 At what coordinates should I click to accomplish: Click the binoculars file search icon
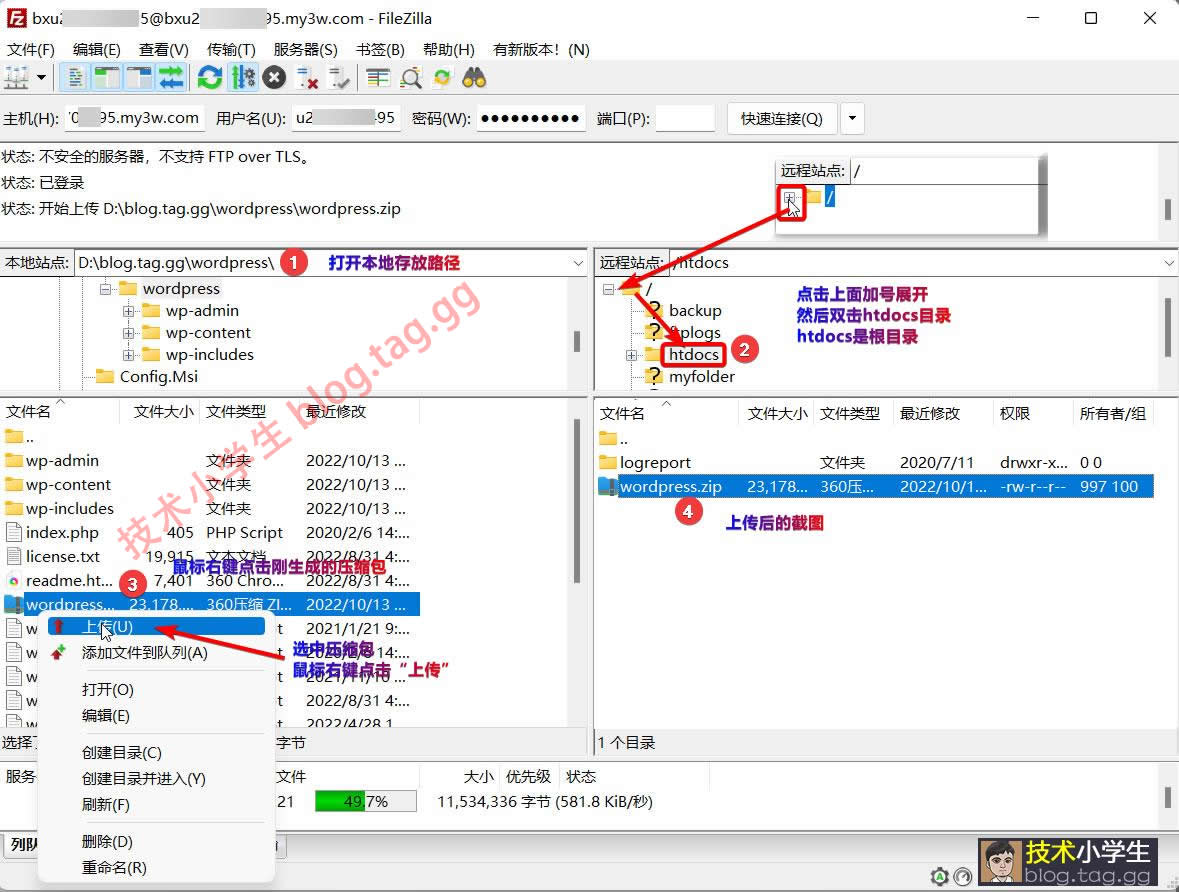474,77
